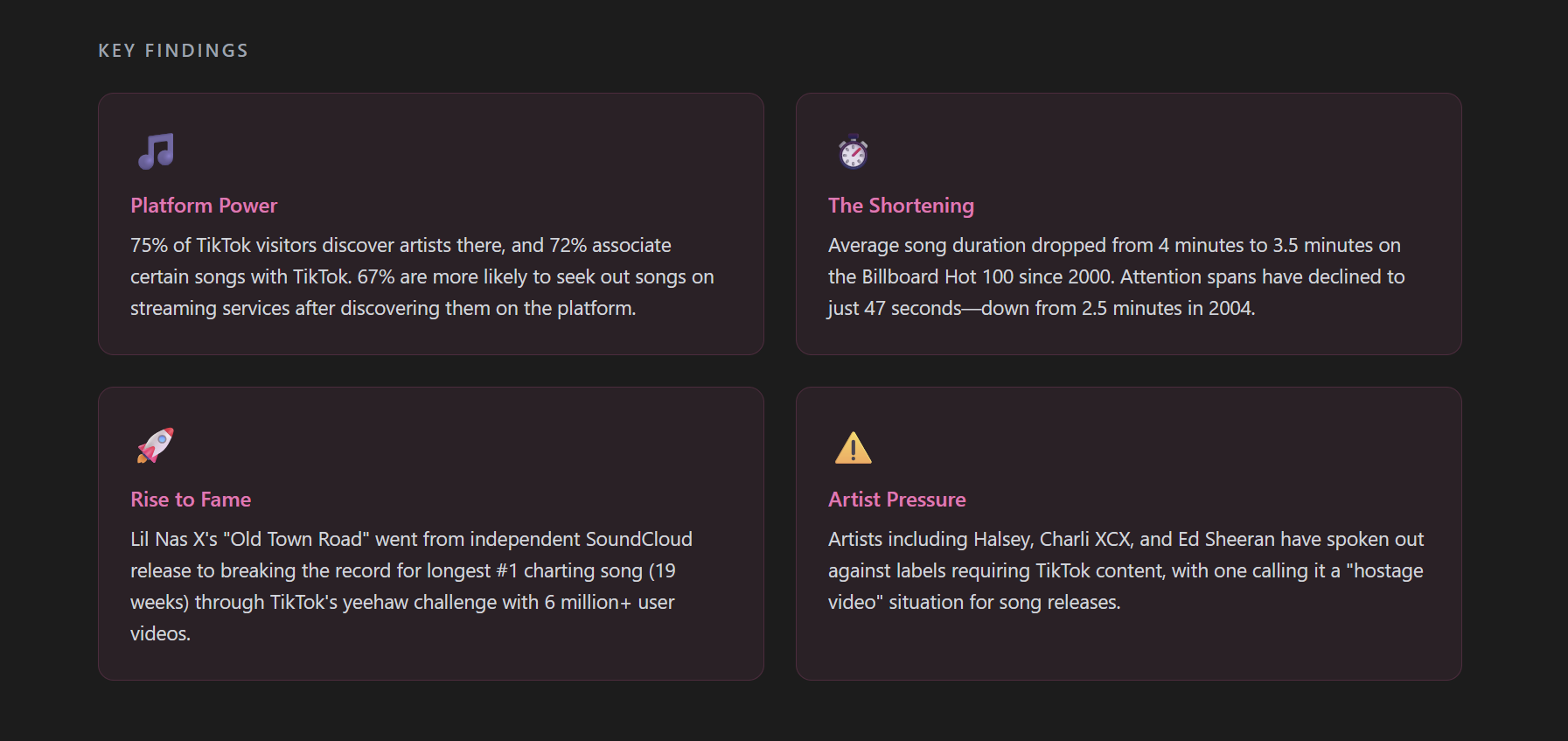Image resolution: width=1568 pixels, height=741 pixels.
Task: Click the purple music notes icon
Action: point(156,151)
